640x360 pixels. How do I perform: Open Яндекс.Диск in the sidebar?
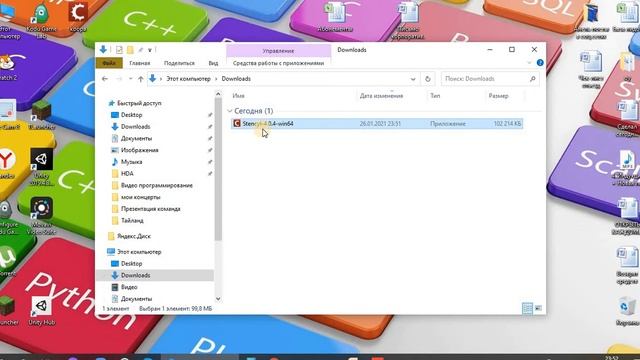[134, 236]
